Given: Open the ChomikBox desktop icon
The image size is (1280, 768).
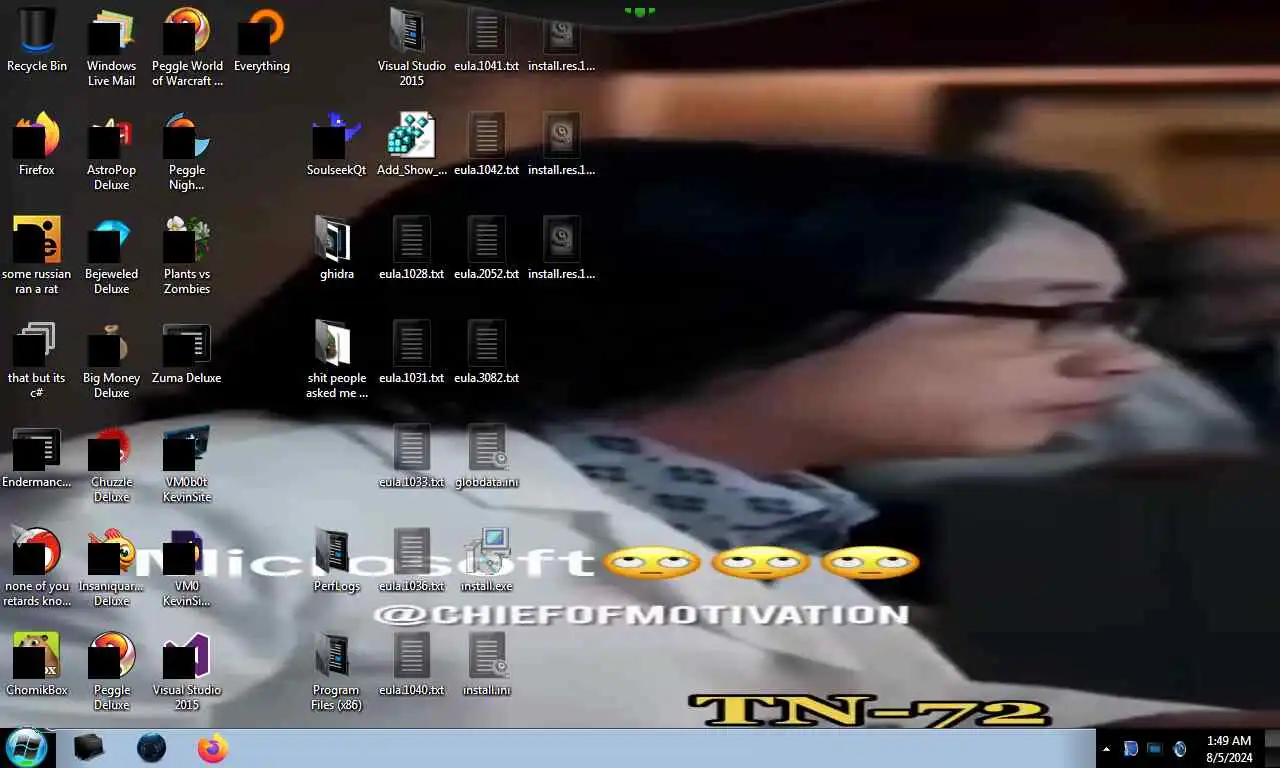Looking at the screenshot, I should click(37, 664).
